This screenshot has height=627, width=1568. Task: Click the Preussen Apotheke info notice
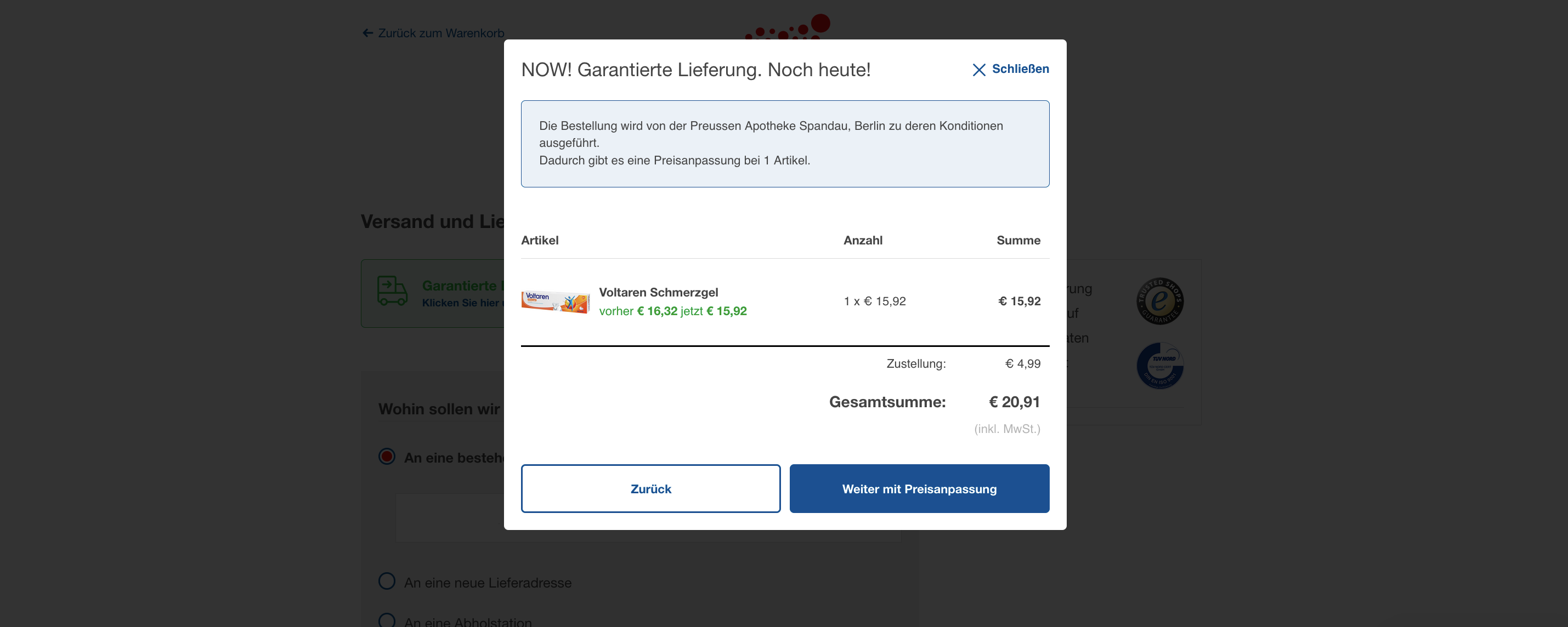pos(785,144)
